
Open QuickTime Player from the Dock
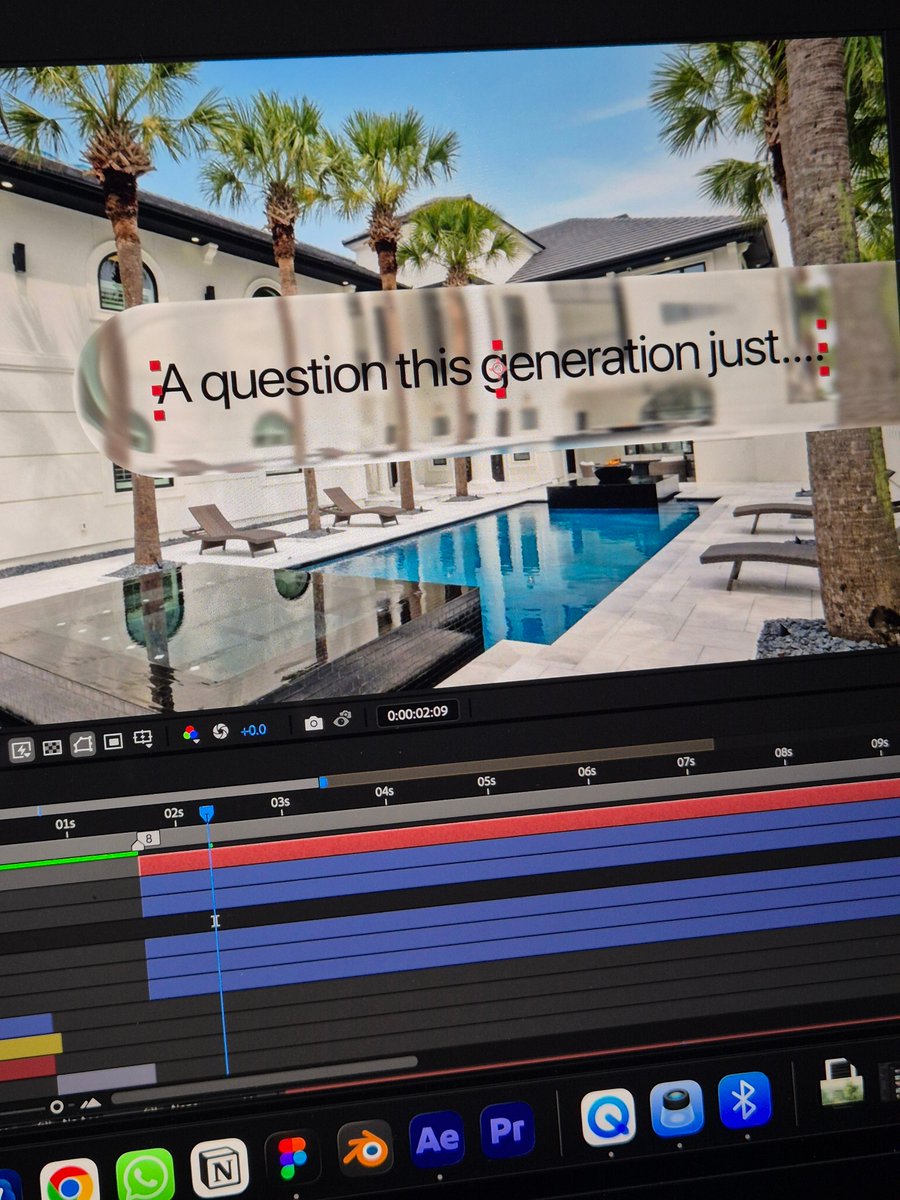tap(608, 1117)
